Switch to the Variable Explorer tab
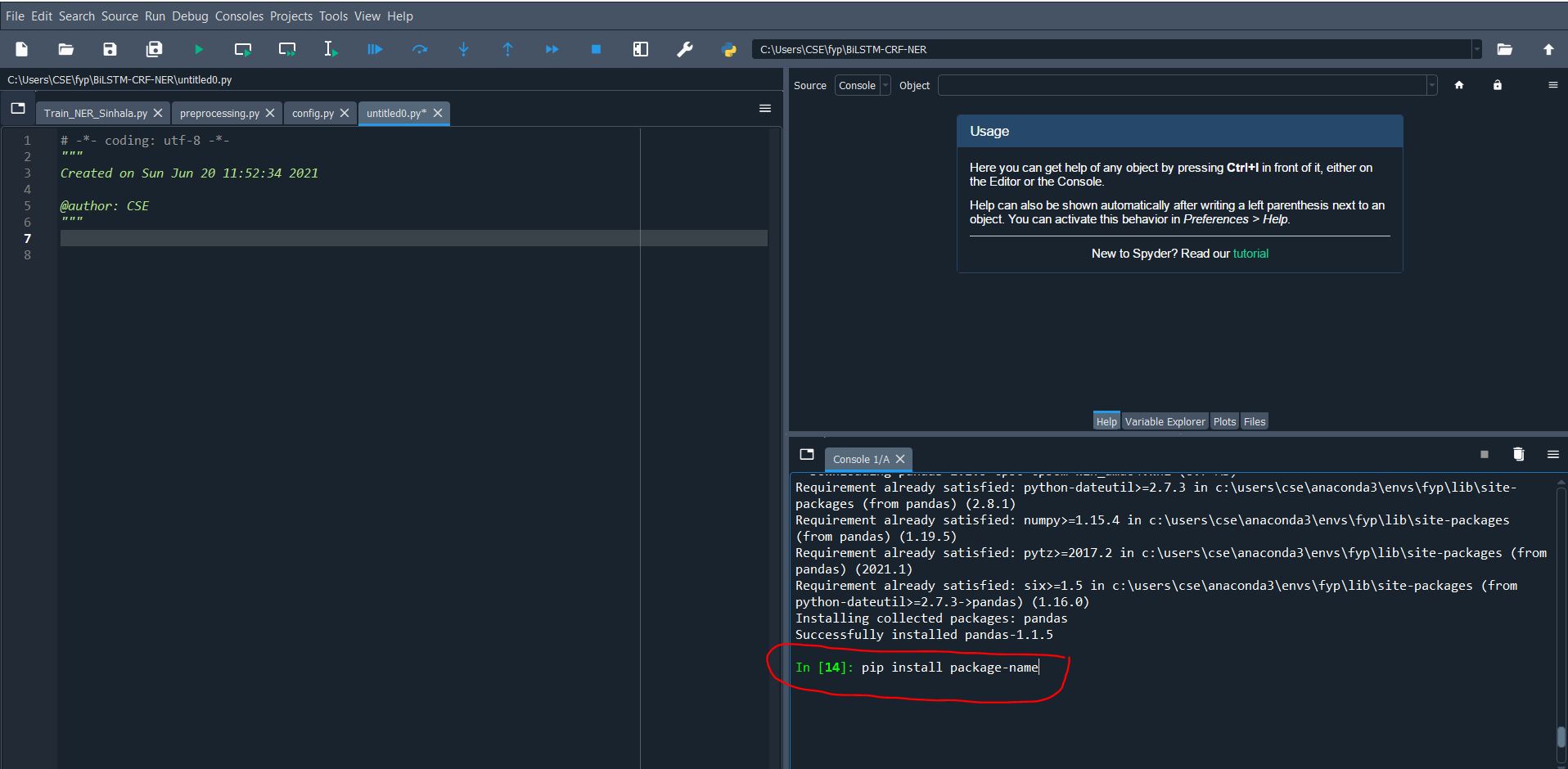1568x769 pixels. pos(1165,422)
